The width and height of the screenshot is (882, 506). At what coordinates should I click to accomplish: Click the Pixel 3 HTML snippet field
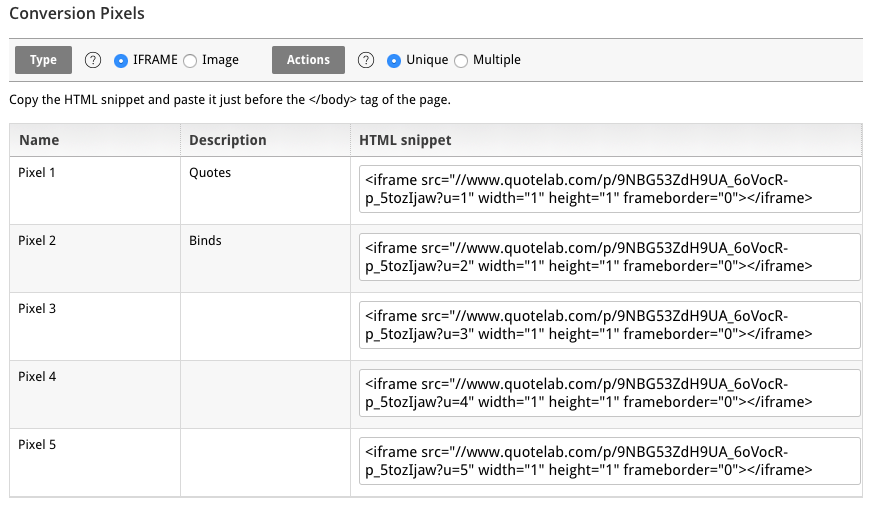(610, 325)
